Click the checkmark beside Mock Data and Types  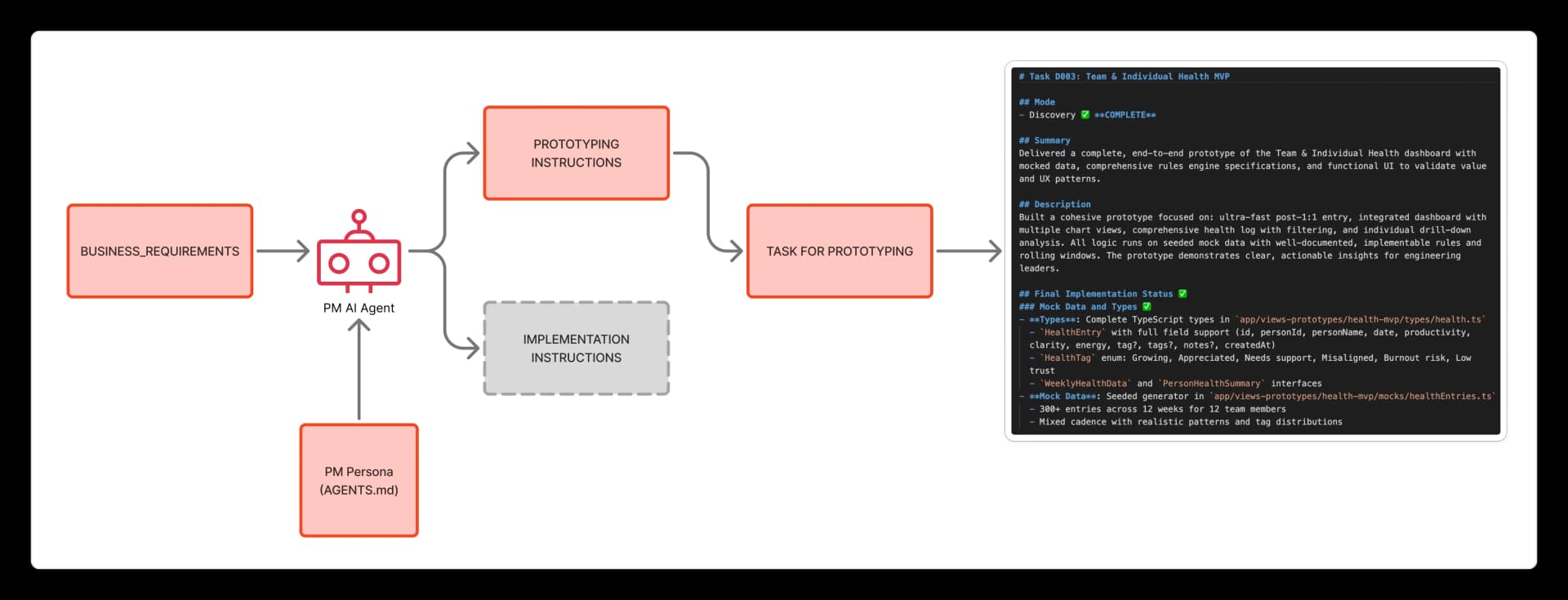click(1147, 307)
